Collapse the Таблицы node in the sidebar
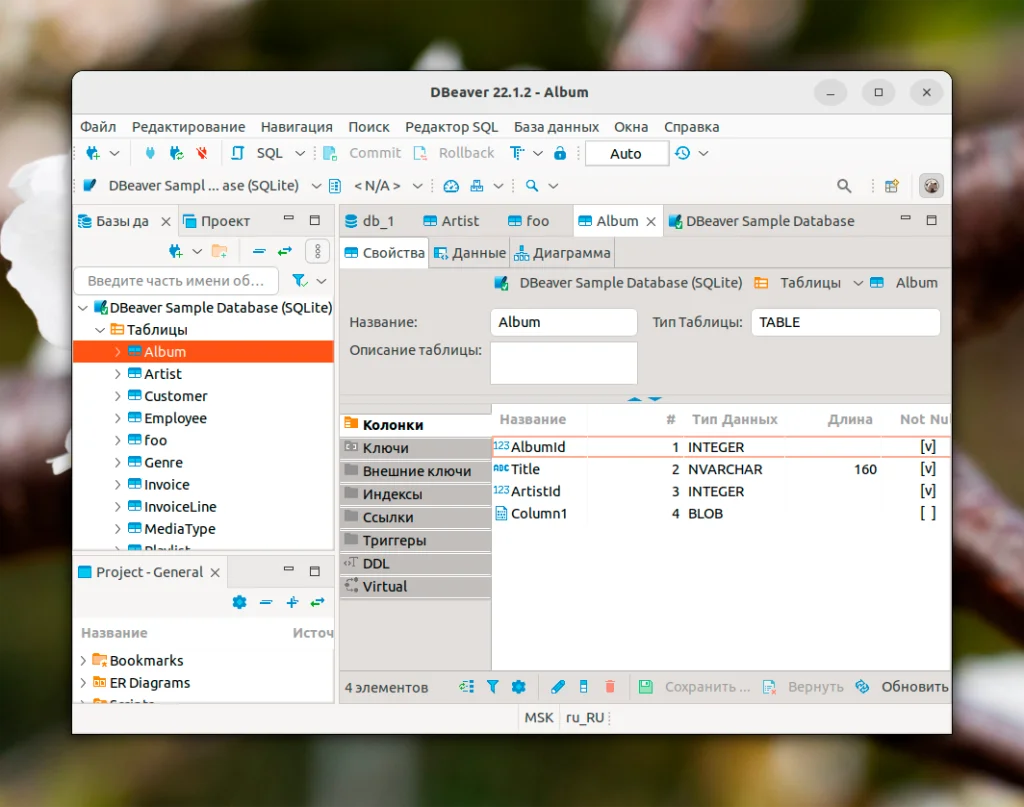 tap(98, 329)
